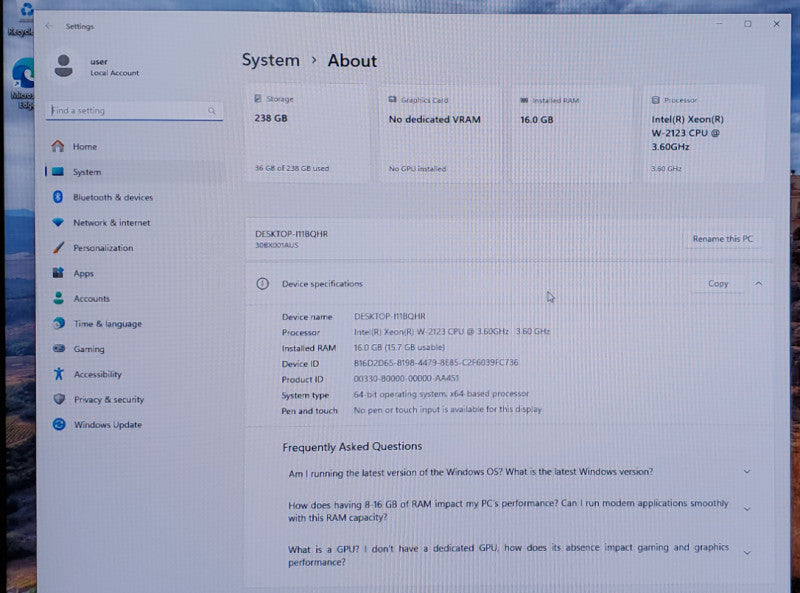Click the Installed RAM card icon
The height and width of the screenshot is (593, 800).
[x=524, y=100]
